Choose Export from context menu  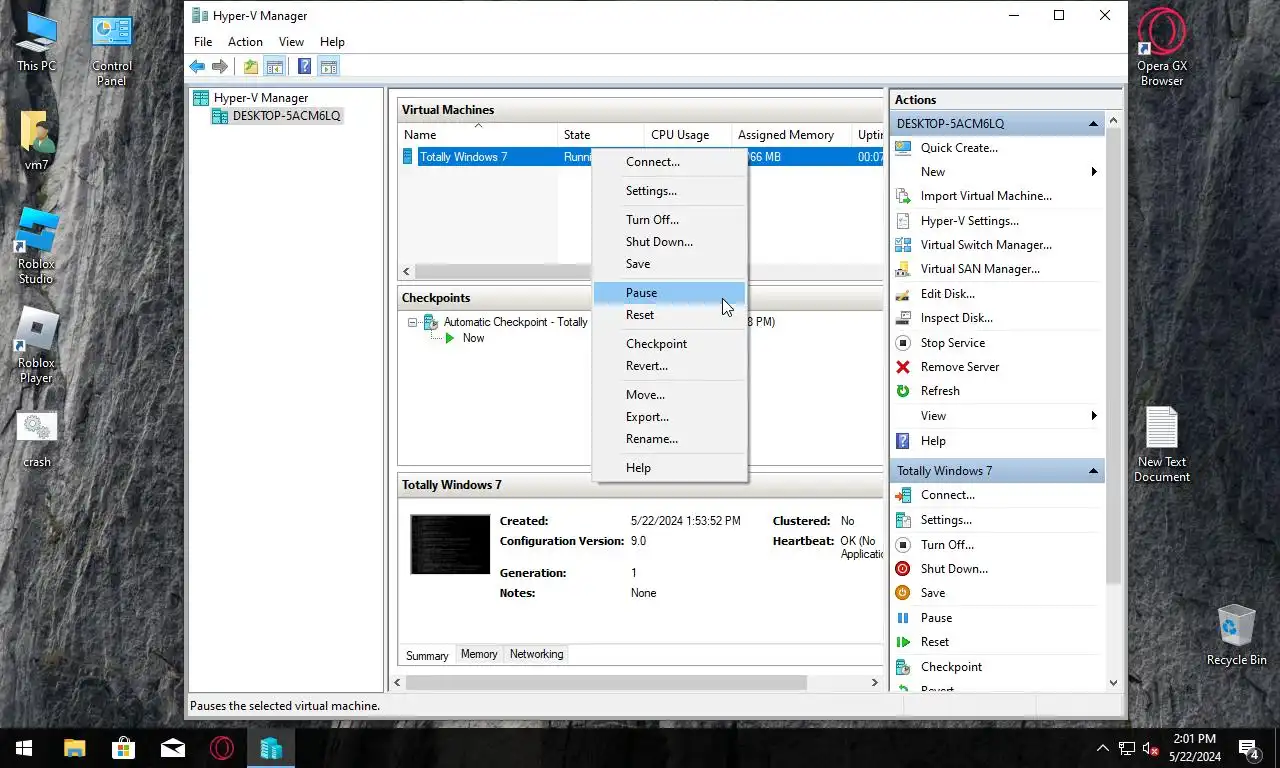click(670, 417)
